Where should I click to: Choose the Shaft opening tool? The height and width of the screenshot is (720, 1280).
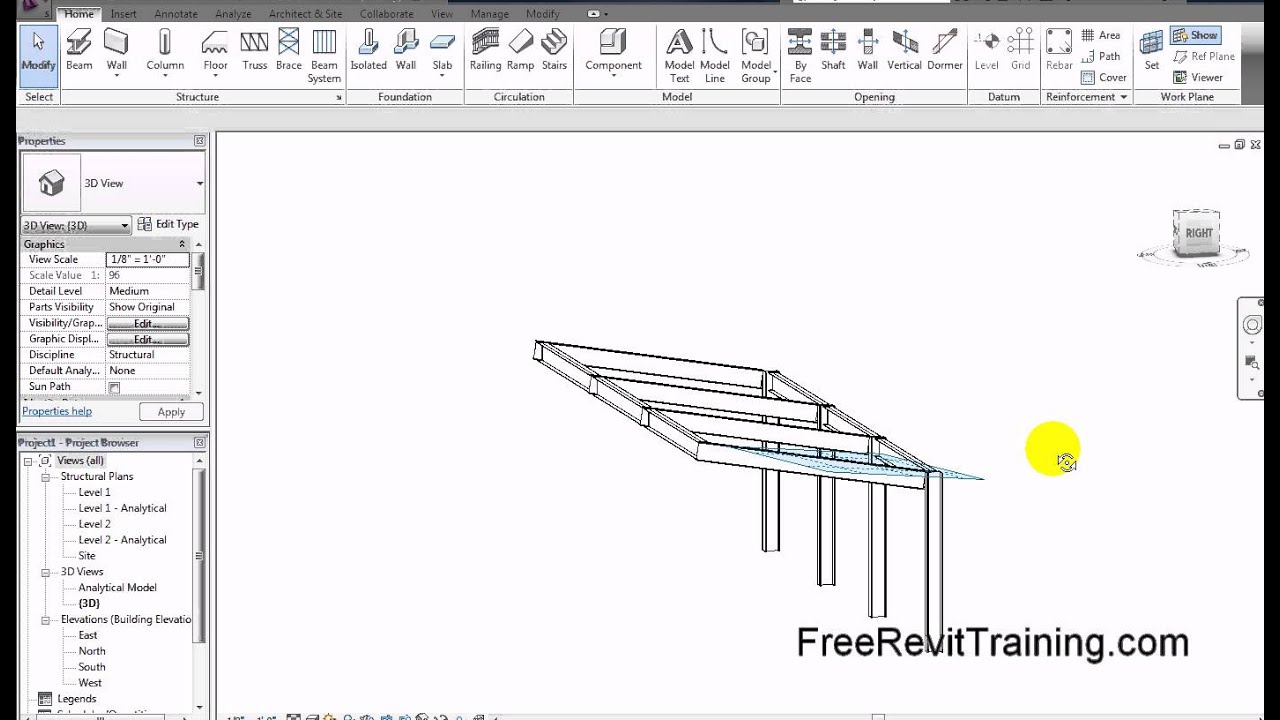(833, 50)
